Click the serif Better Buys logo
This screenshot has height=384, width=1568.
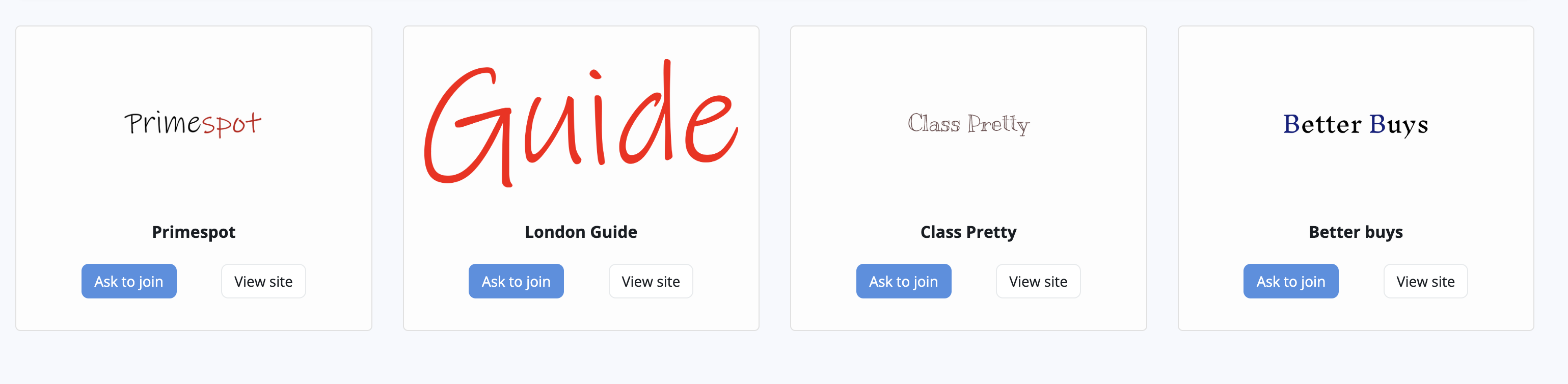point(1356,124)
